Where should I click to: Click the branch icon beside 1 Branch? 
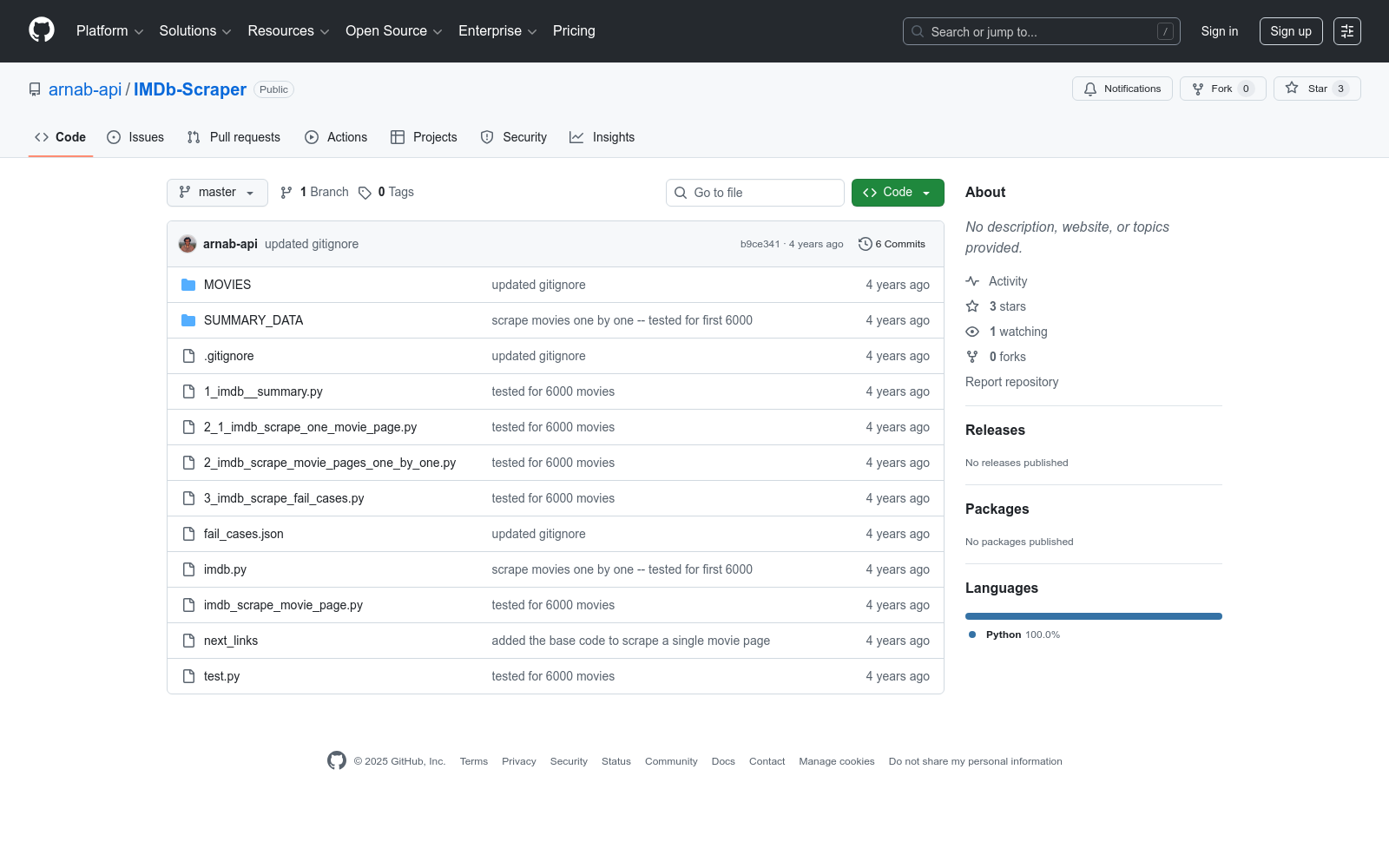(x=286, y=193)
